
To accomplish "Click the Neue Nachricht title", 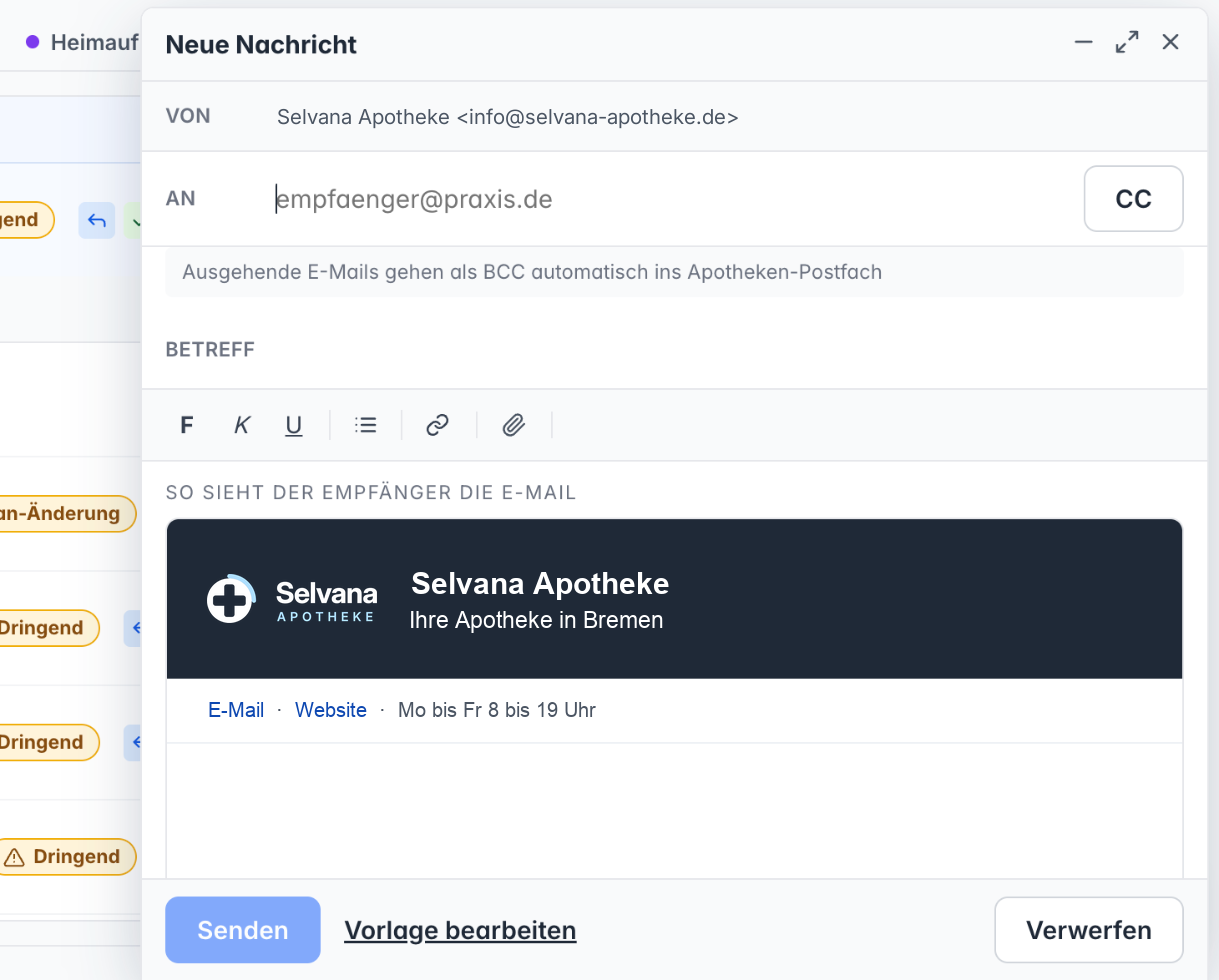I will (261, 44).
